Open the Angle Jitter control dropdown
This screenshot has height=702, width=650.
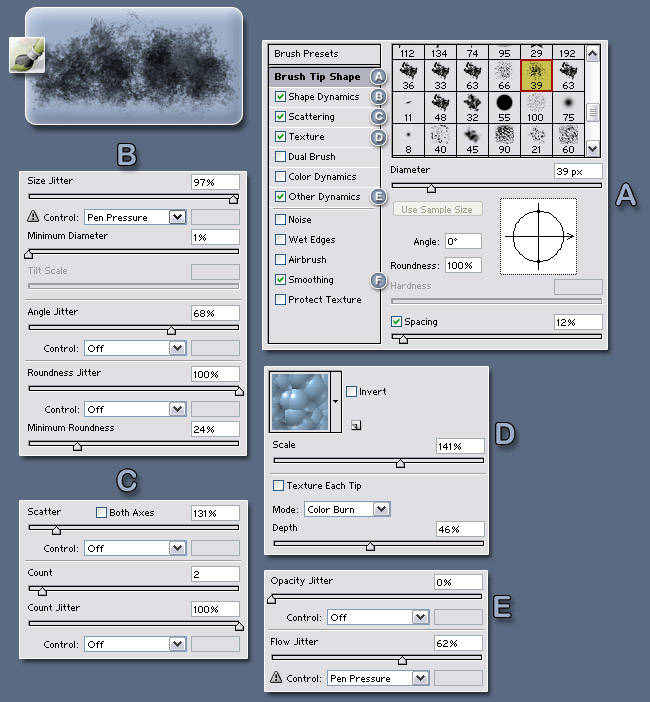pyautogui.click(x=136, y=348)
